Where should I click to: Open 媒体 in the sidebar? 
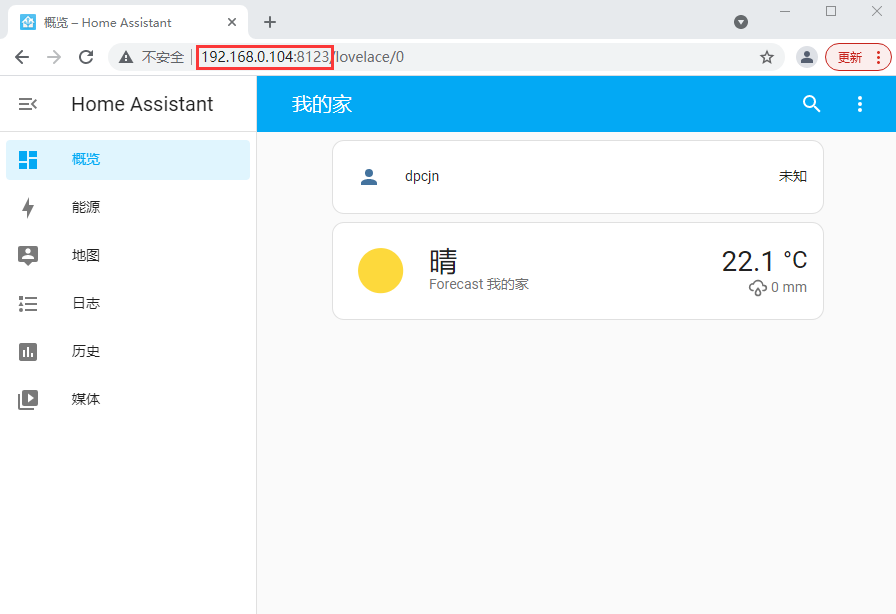tap(128, 400)
